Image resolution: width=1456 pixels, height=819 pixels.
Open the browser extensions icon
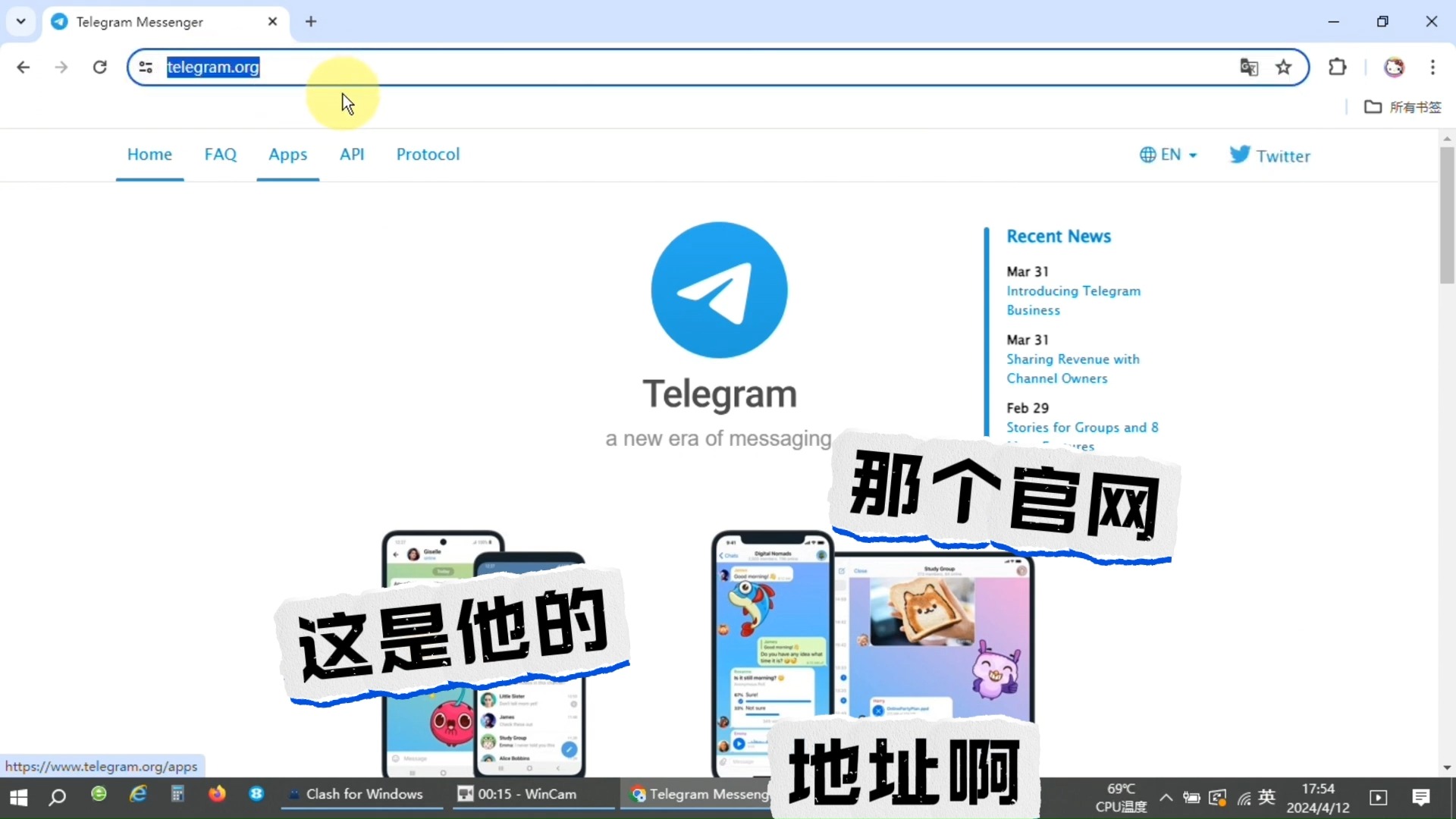(x=1338, y=67)
